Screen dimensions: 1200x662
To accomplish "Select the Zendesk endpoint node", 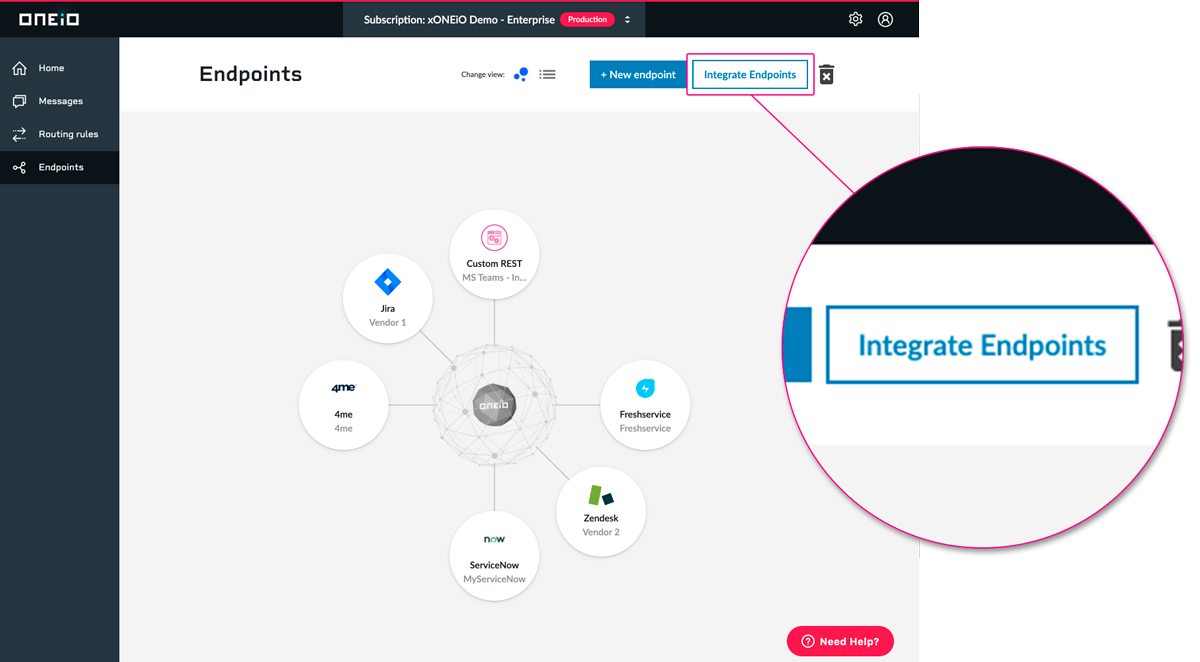I will (x=601, y=510).
